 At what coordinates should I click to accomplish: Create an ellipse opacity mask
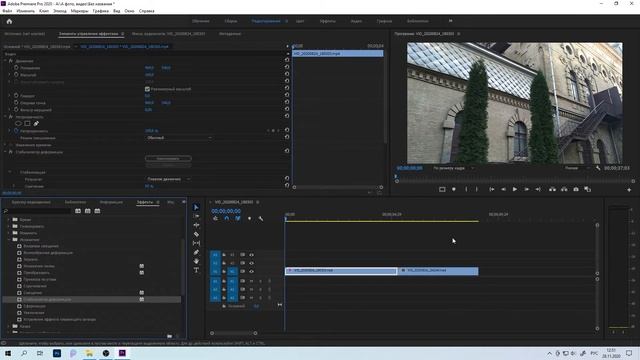coord(18,124)
